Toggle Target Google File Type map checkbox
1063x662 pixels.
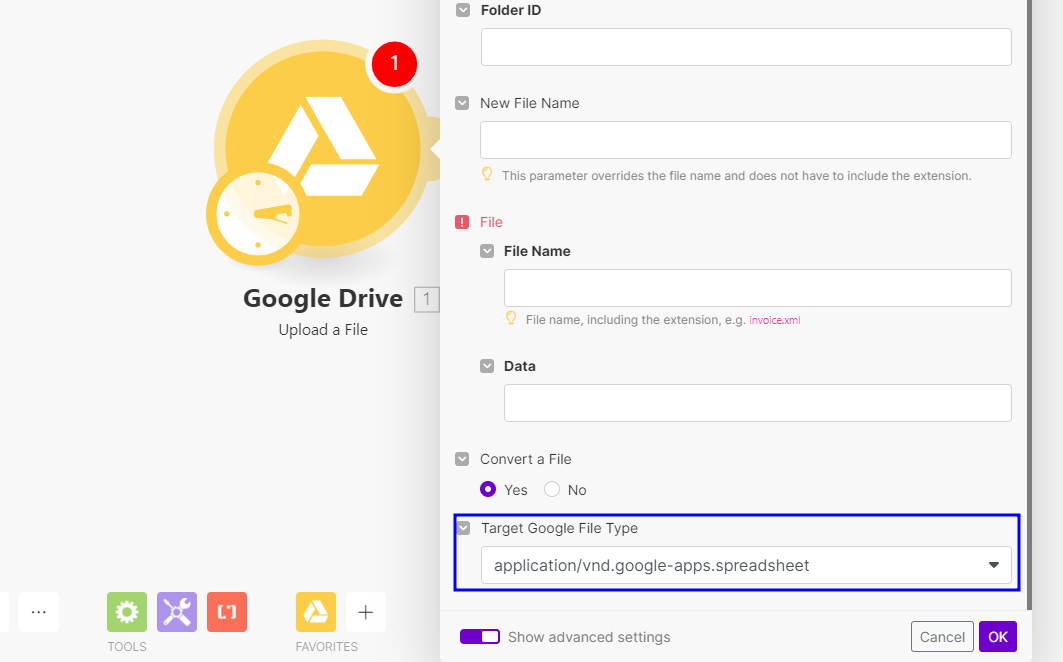click(463, 528)
